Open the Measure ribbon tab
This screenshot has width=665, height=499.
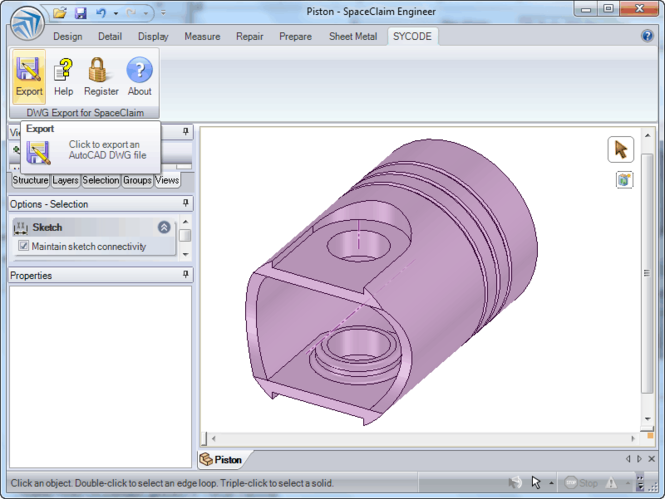(x=202, y=36)
